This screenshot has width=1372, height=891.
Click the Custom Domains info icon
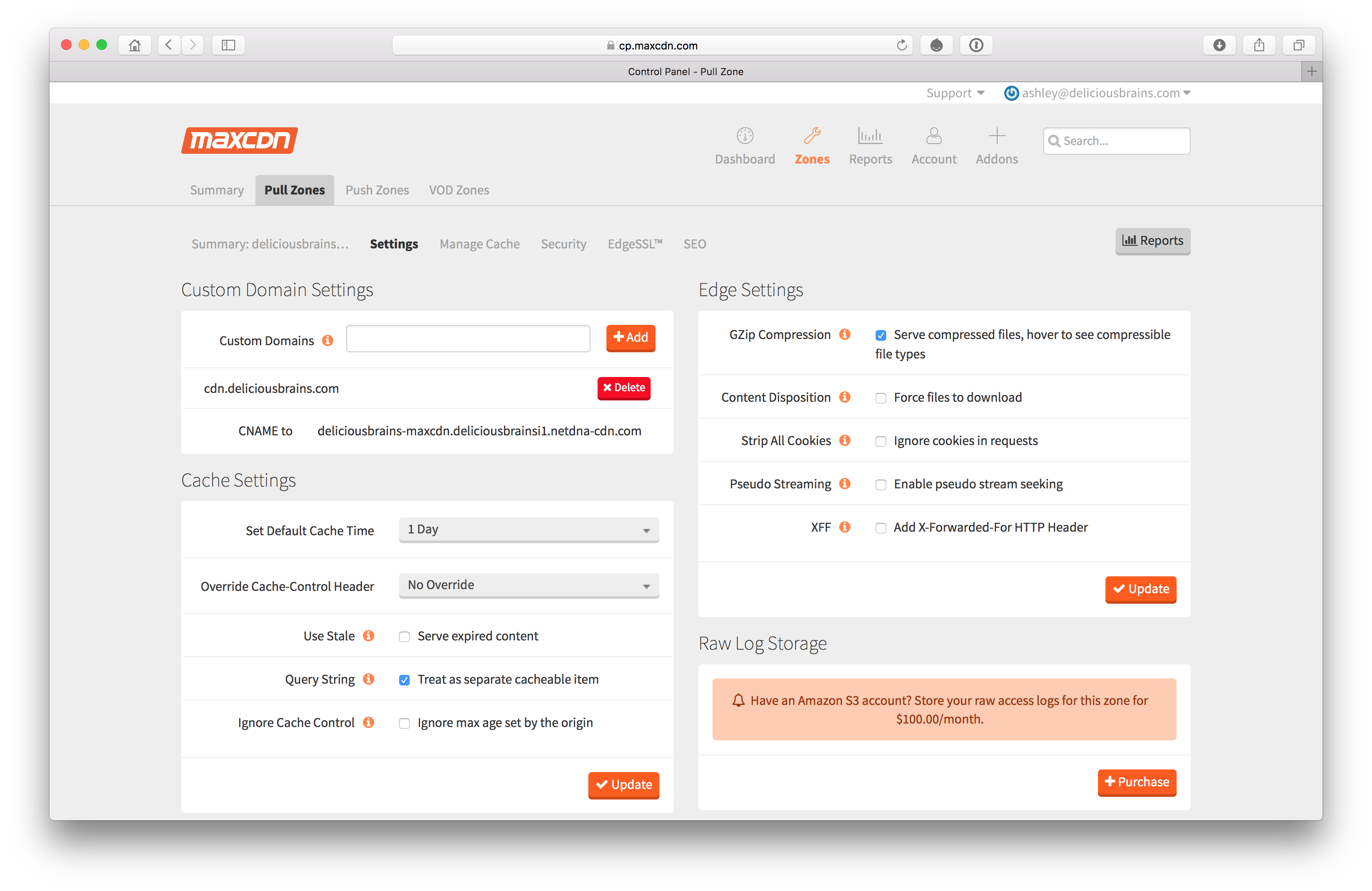[x=328, y=340]
